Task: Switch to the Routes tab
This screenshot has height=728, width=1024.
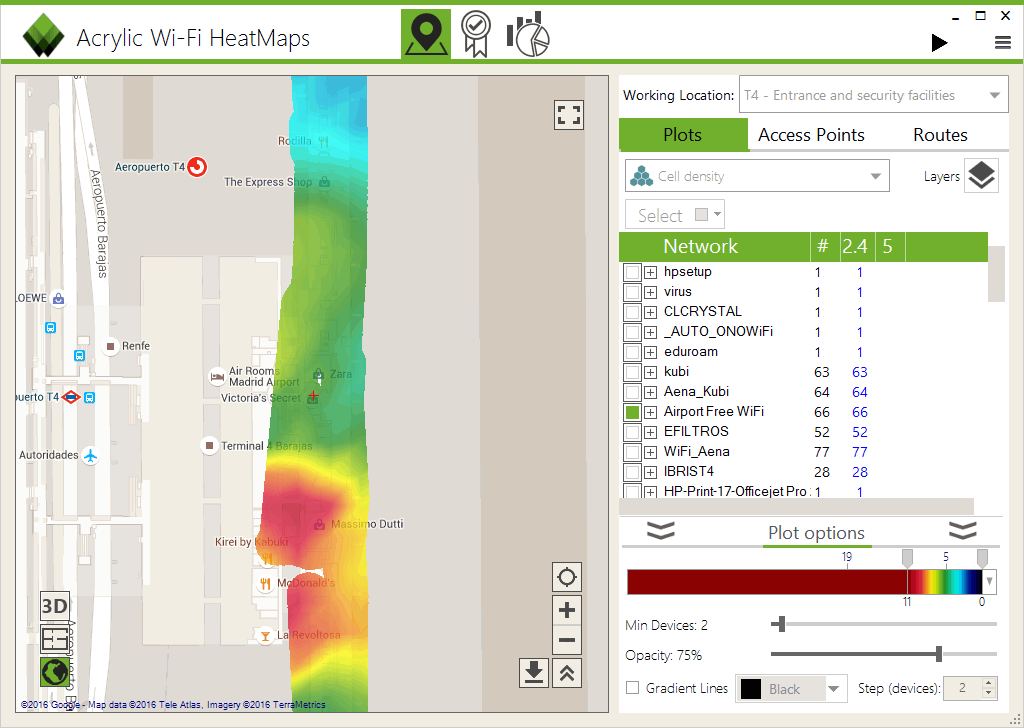Action: point(940,135)
